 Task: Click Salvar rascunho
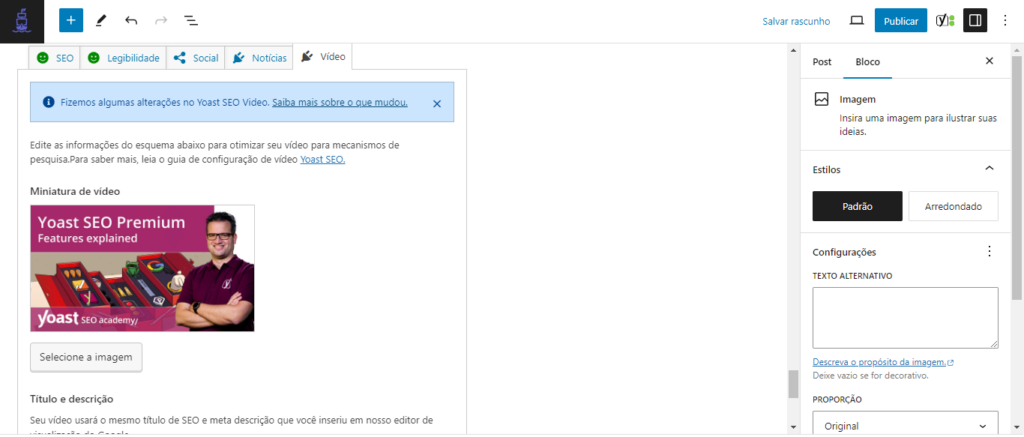(x=796, y=21)
